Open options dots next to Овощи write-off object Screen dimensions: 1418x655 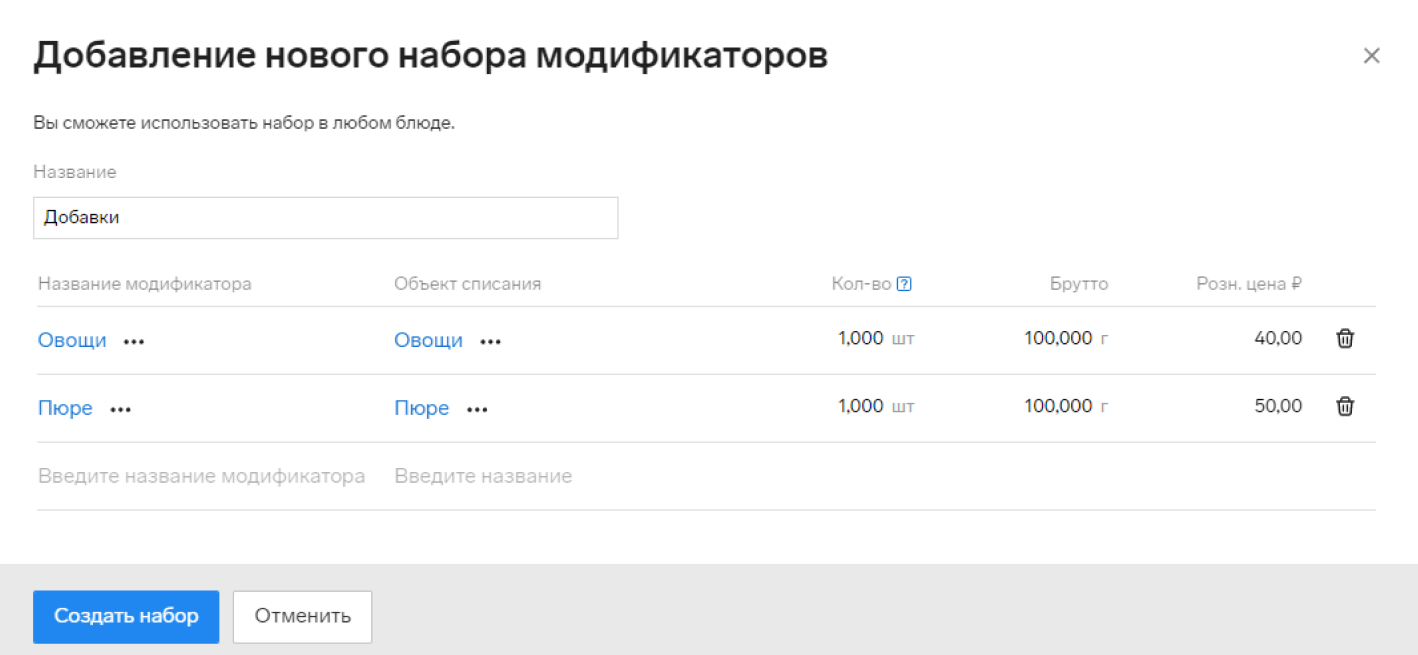490,341
